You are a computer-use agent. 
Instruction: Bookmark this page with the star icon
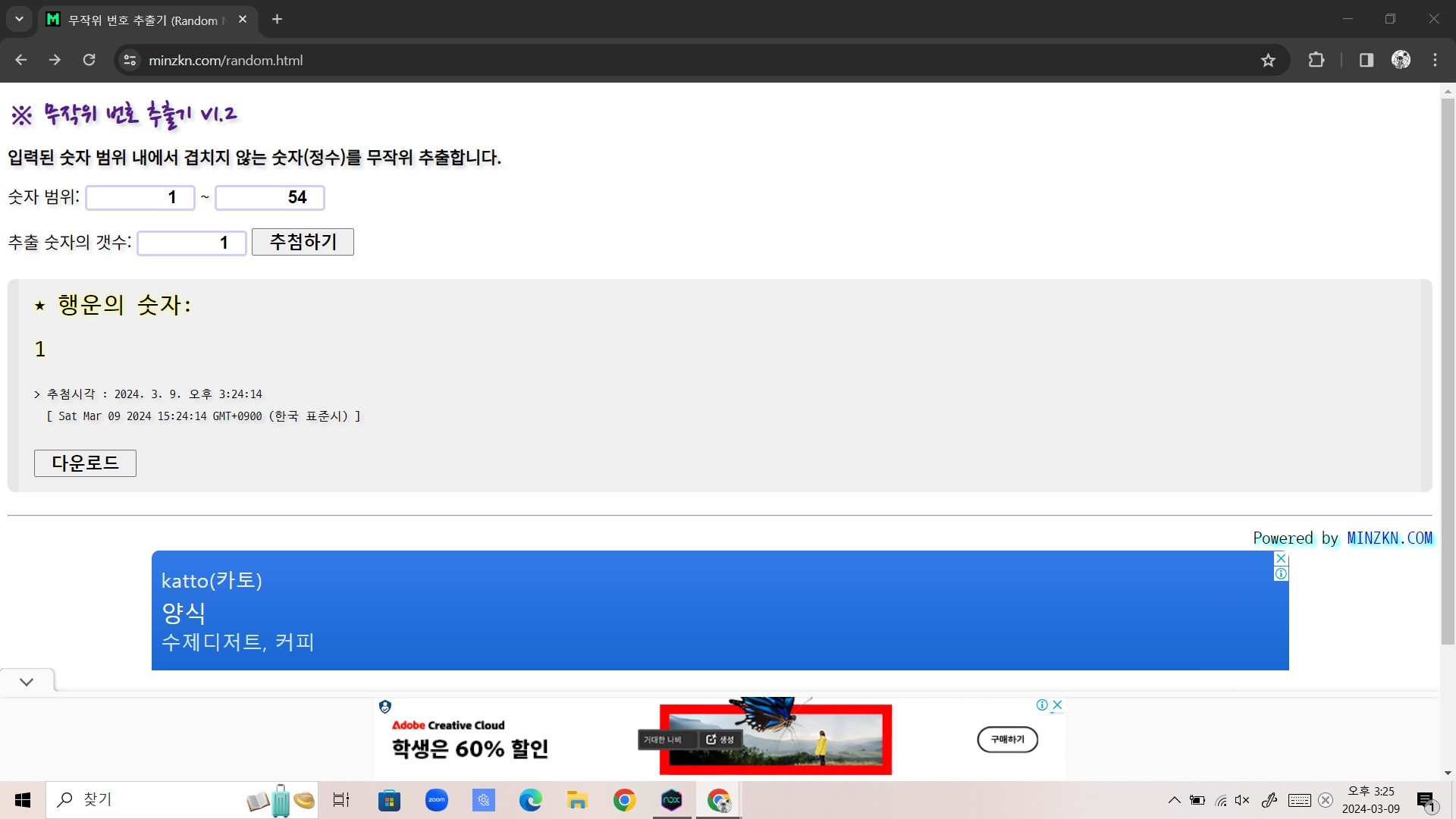[x=1268, y=60]
